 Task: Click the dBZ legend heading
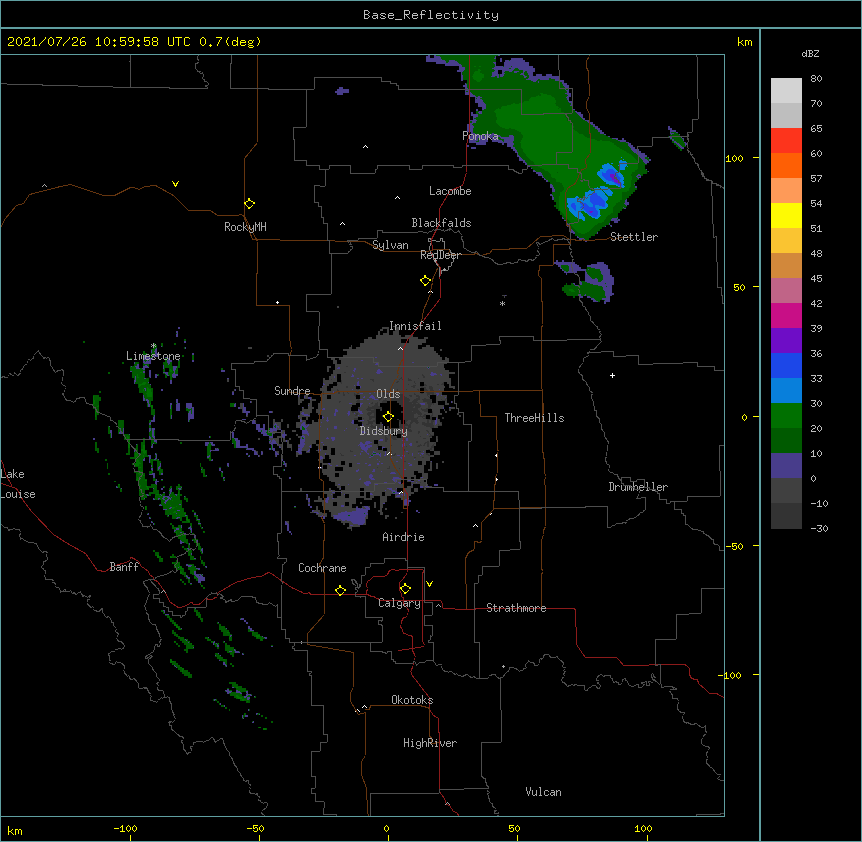click(810, 54)
